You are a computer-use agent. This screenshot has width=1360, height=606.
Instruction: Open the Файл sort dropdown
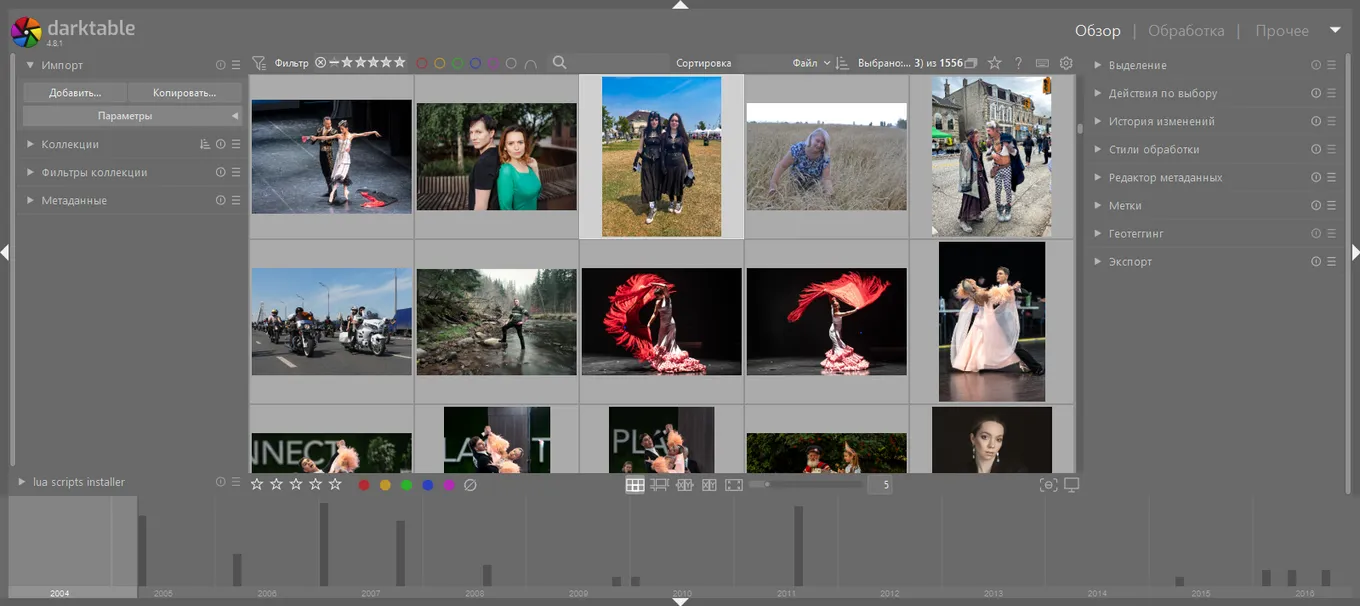click(811, 63)
